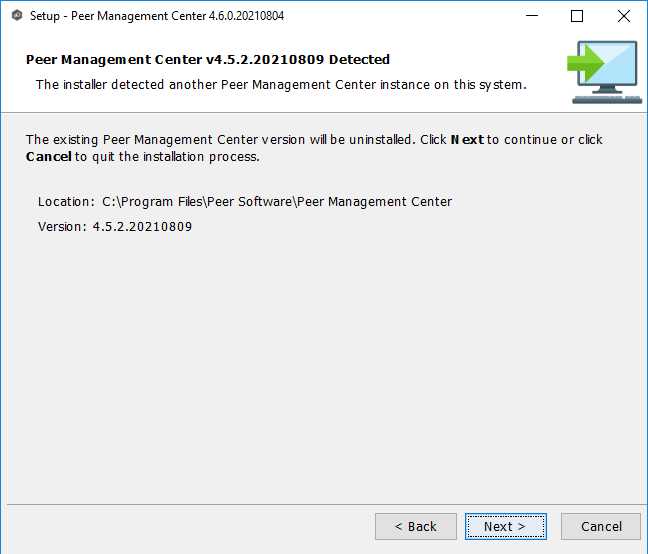Click the Setup app icon in title bar
The image size is (648, 554).
(16, 16)
